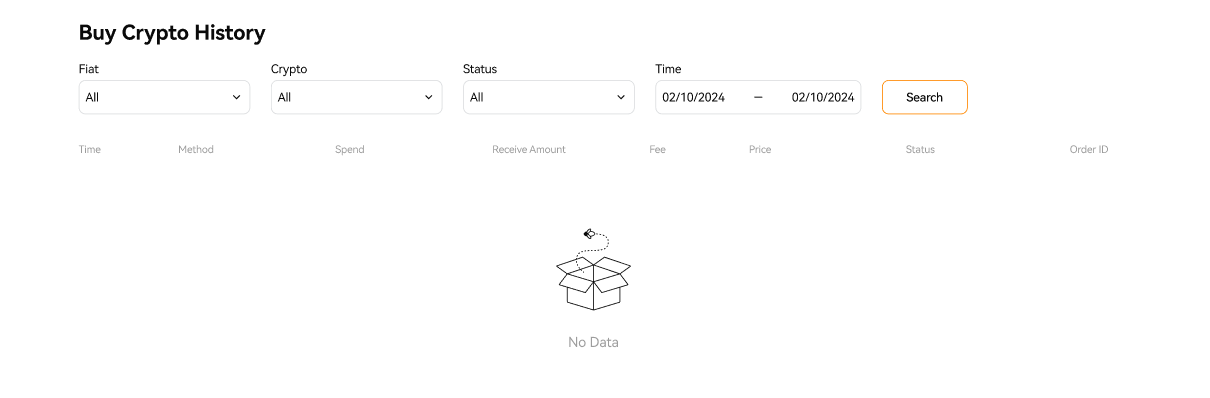Click the Receive Amount column header
Image resolution: width=1210 pixels, height=398 pixels.
[529, 149]
